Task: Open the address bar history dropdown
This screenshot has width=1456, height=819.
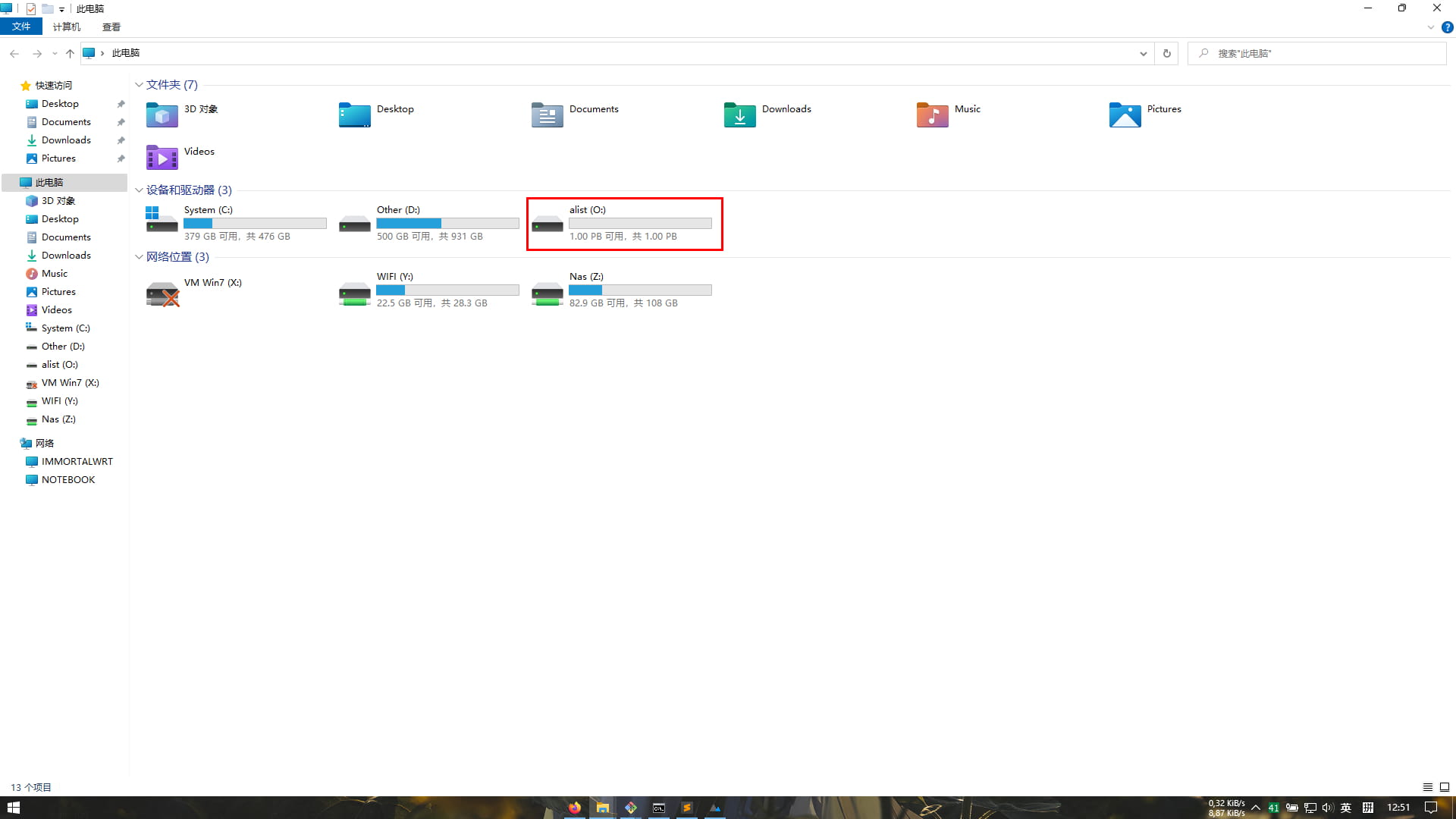Action: tap(1143, 53)
